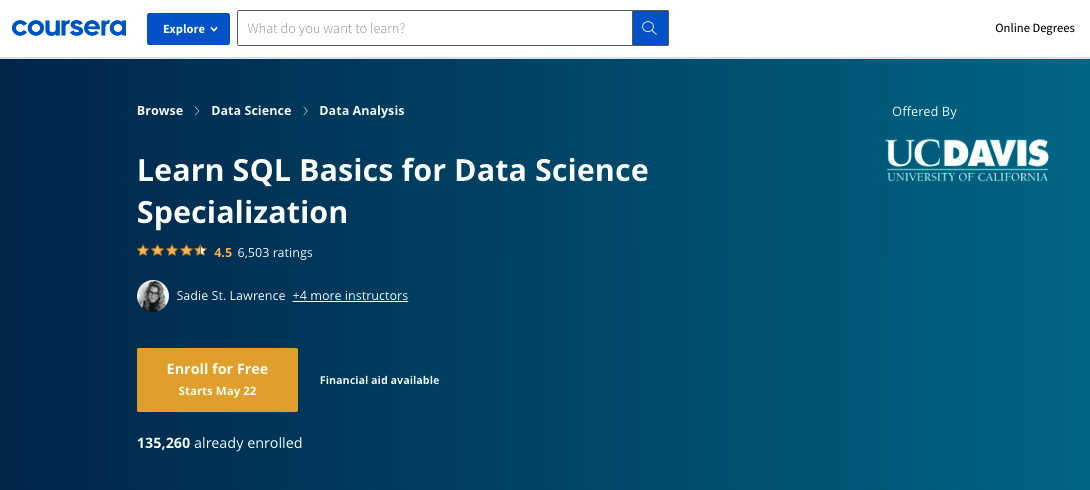Open Sadie St. Lawrence's profile photo

pos(153,295)
